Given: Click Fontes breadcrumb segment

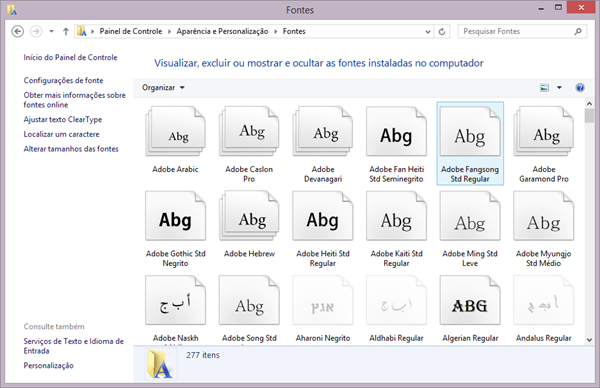Looking at the screenshot, I should point(294,31).
